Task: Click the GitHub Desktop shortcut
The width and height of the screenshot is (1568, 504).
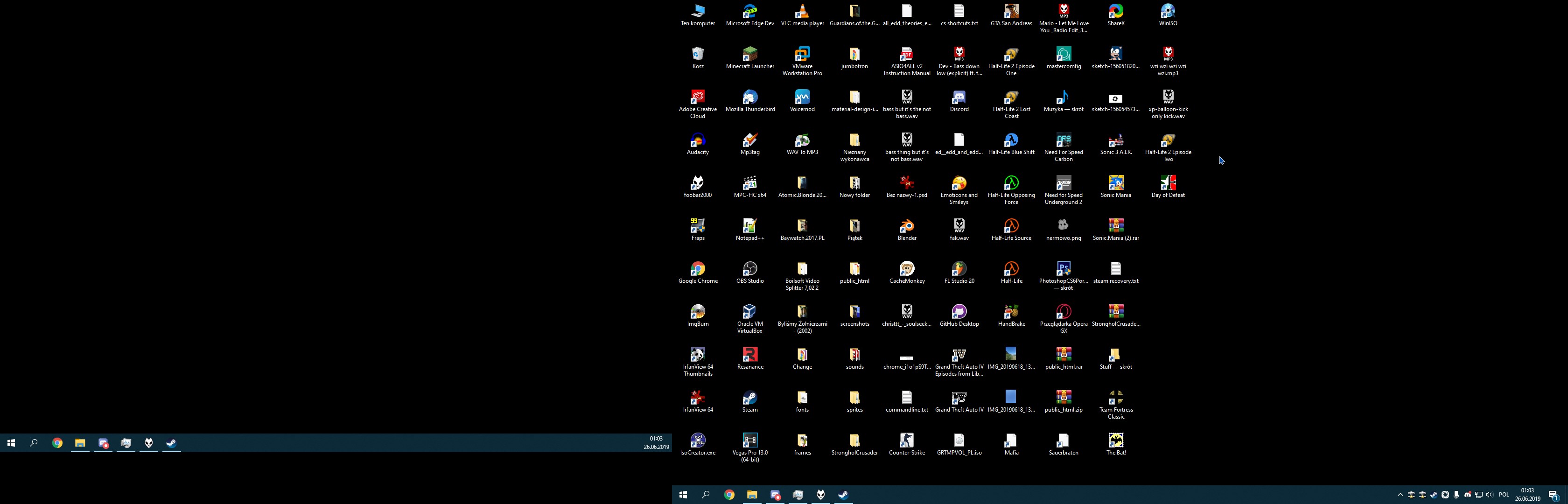Action: click(959, 316)
